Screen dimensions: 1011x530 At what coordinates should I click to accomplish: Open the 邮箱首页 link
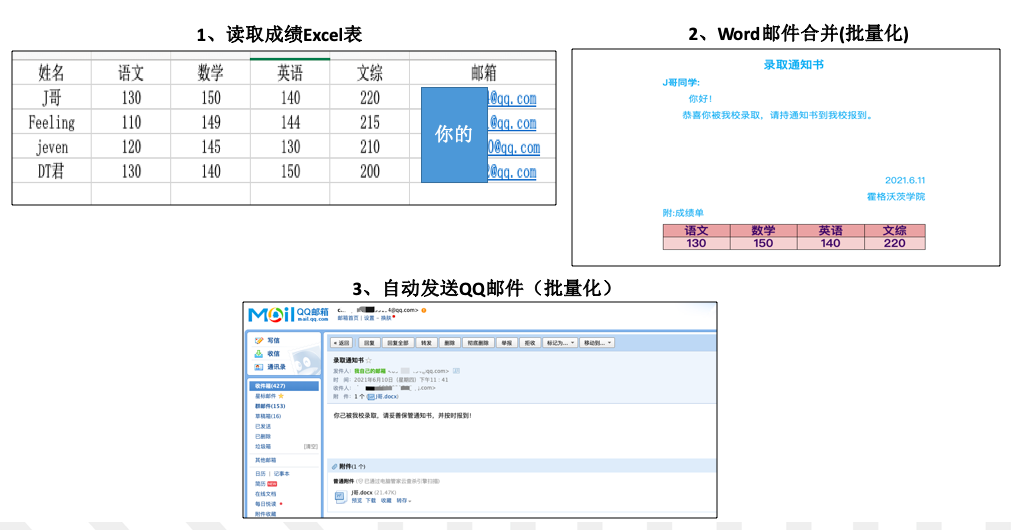click(348, 318)
